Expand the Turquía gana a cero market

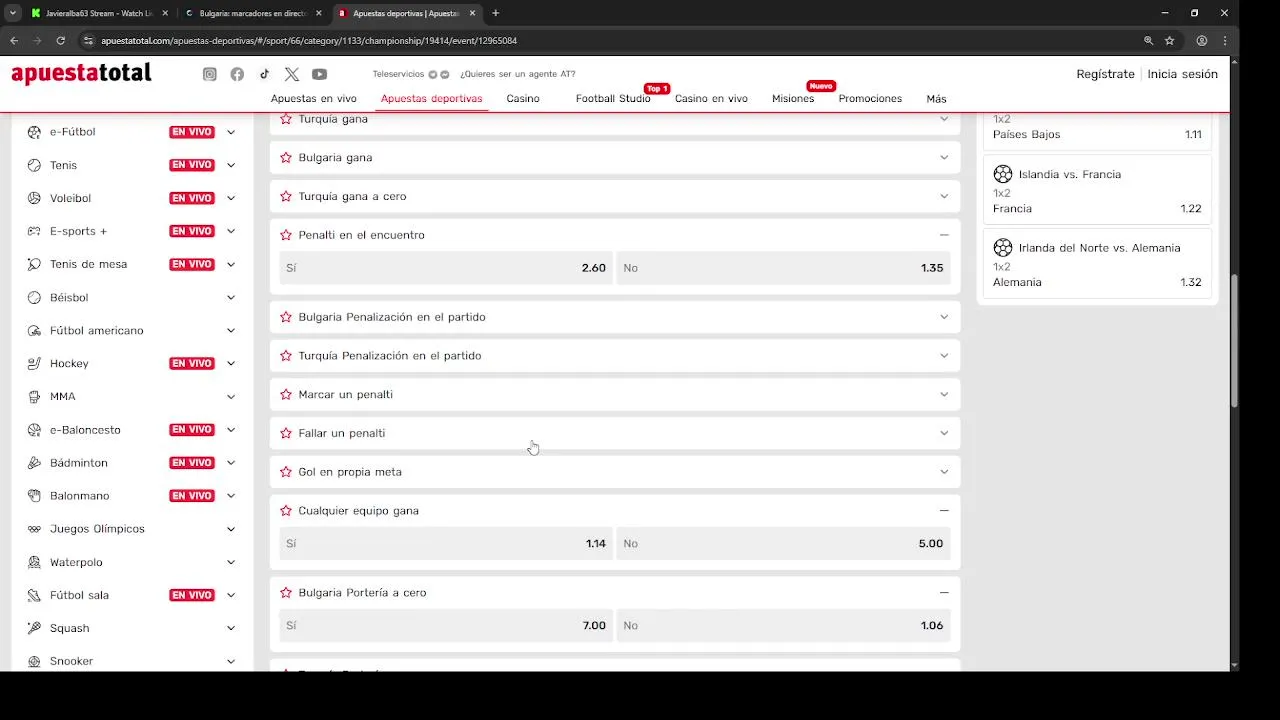(943, 196)
